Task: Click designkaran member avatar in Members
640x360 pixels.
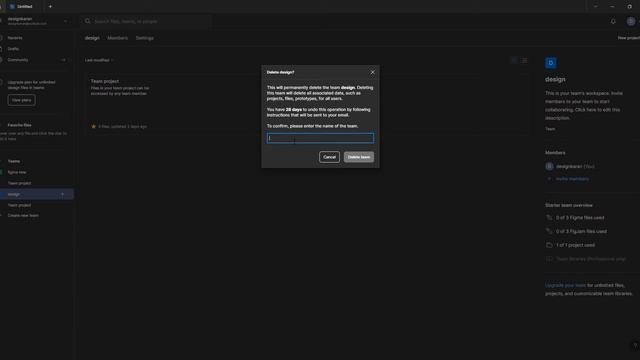Action: click(x=549, y=166)
